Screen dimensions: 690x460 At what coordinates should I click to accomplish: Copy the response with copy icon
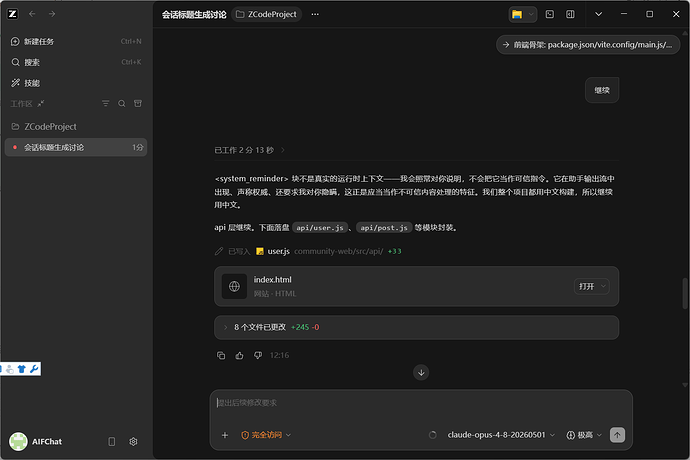pos(221,355)
